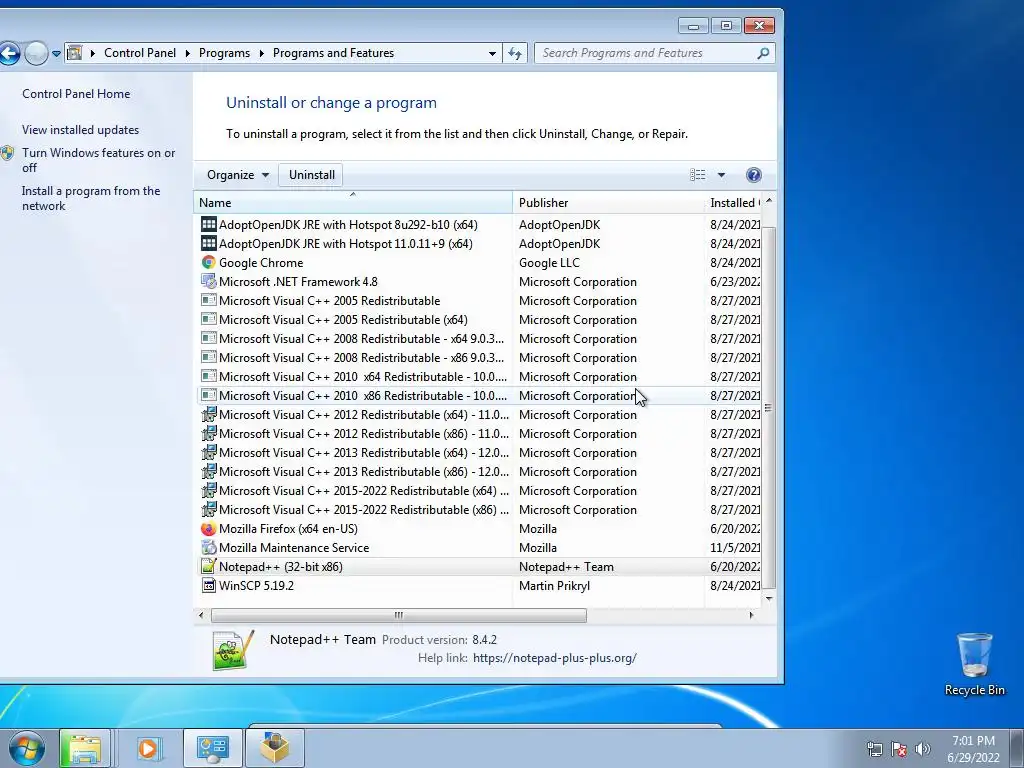Click the Google Chrome program icon
Viewport: 1024px width, 768px height.
(208, 263)
